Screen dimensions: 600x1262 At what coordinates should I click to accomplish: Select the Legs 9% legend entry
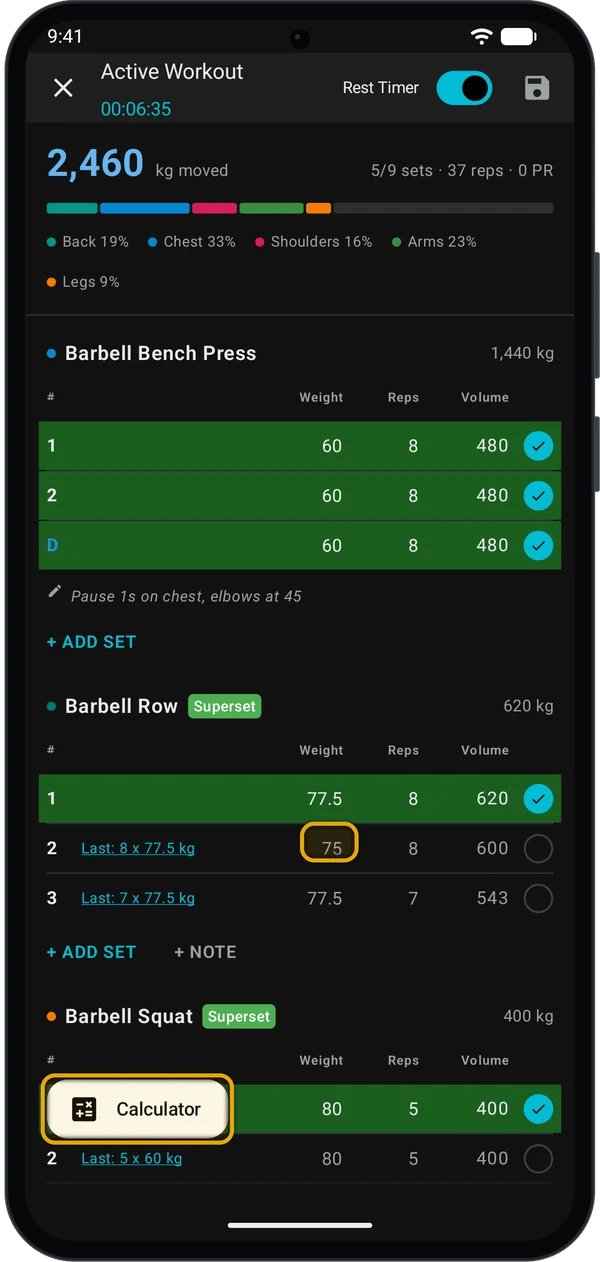[x=83, y=282]
